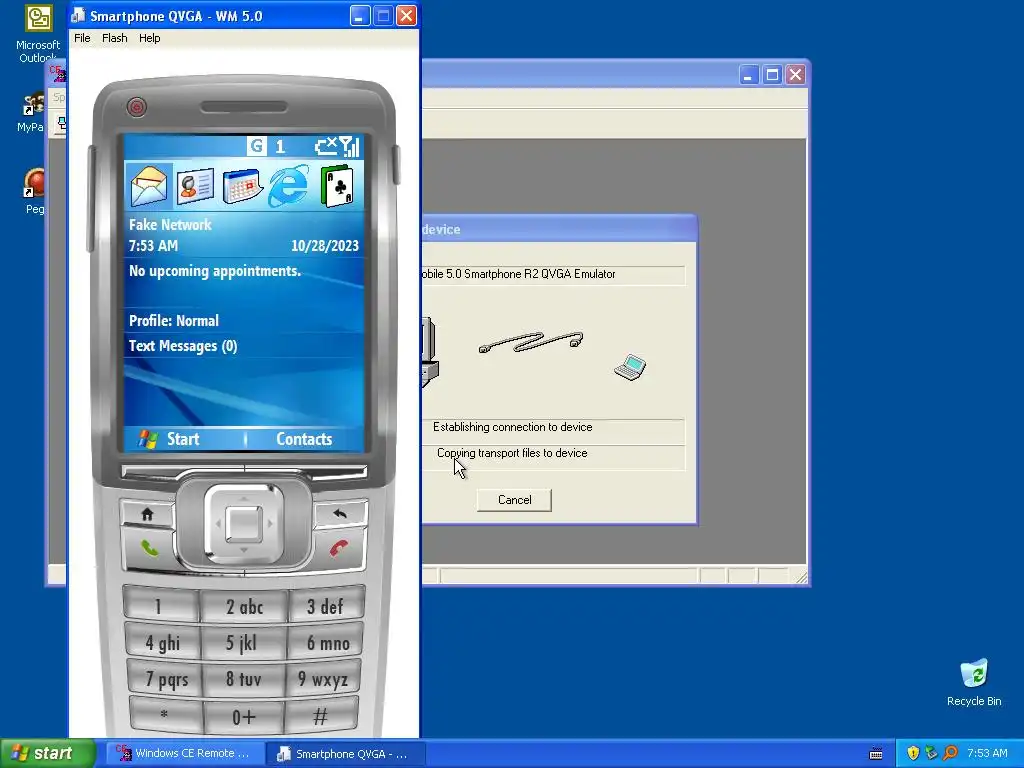Tap the messaging envelope icon on phone screen
The image size is (1024, 768).
coord(149,186)
